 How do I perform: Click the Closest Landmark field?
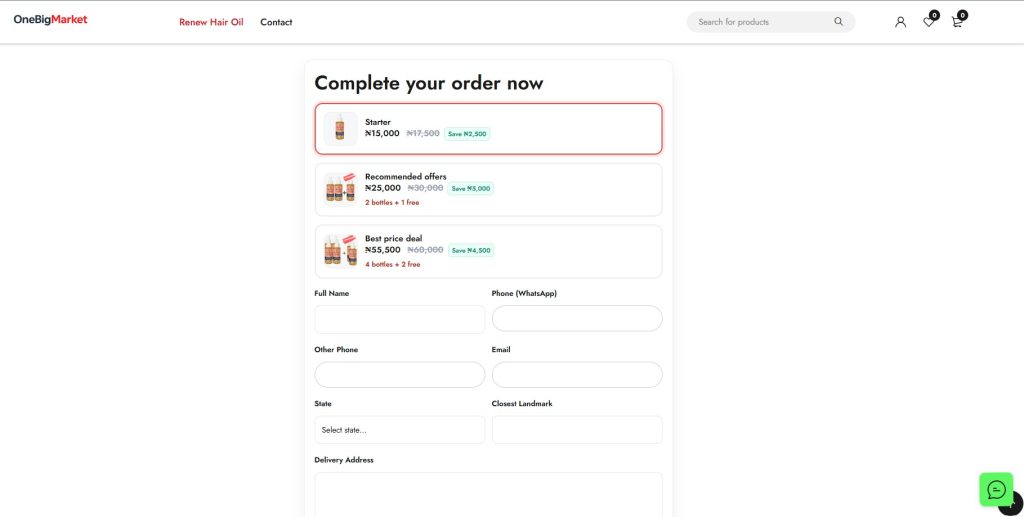pyautogui.click(x=576, y=430)
